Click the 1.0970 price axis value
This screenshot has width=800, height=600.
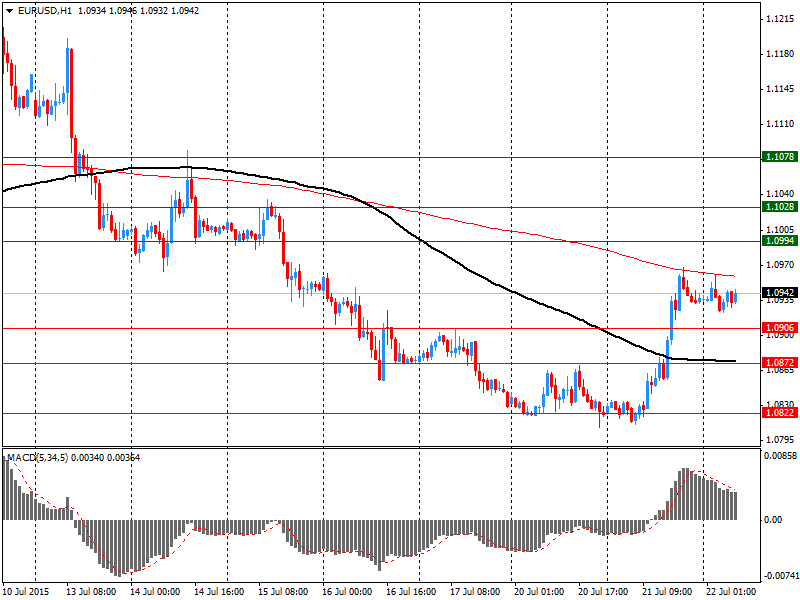[x=780, y=264]
